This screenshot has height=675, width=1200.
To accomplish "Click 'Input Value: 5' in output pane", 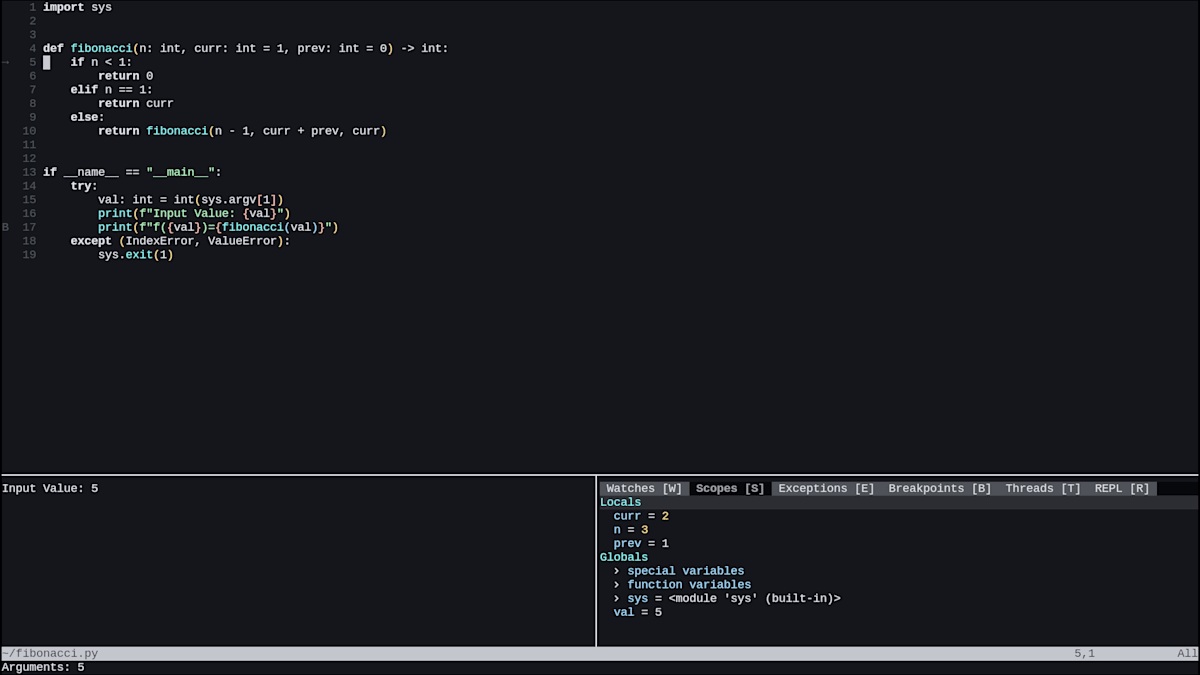I will point(50,489).
